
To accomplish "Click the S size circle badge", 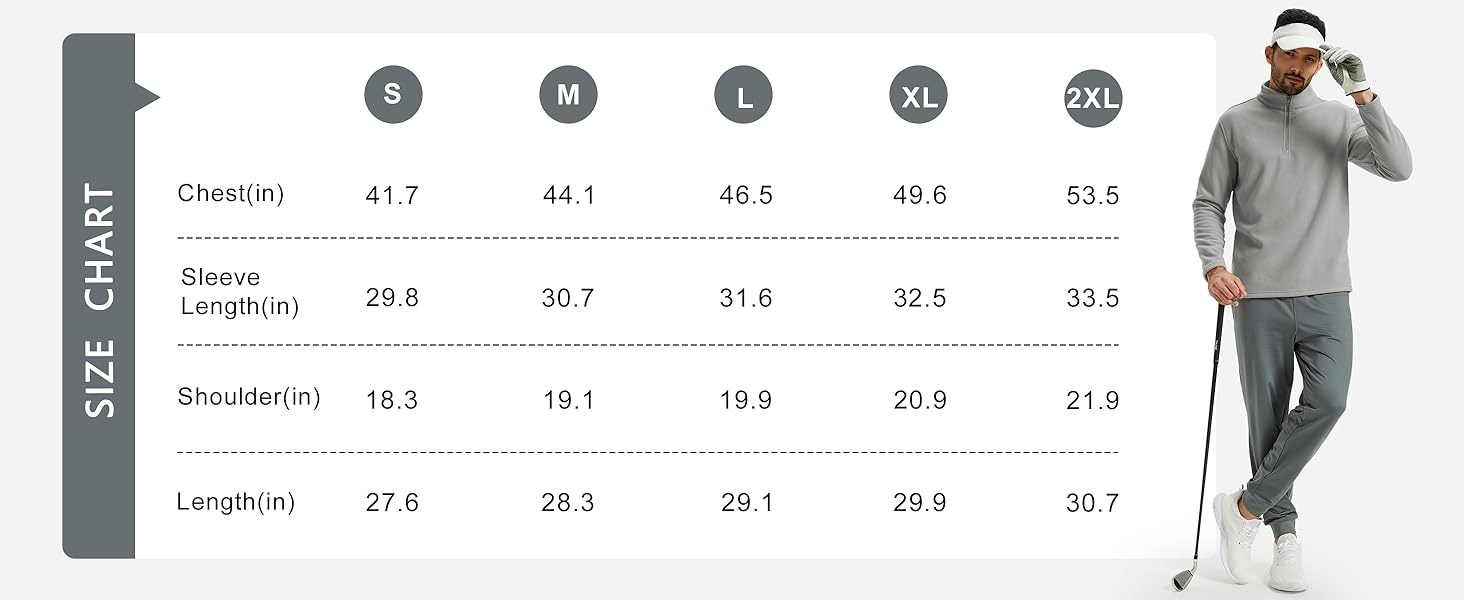I will 393,95.
